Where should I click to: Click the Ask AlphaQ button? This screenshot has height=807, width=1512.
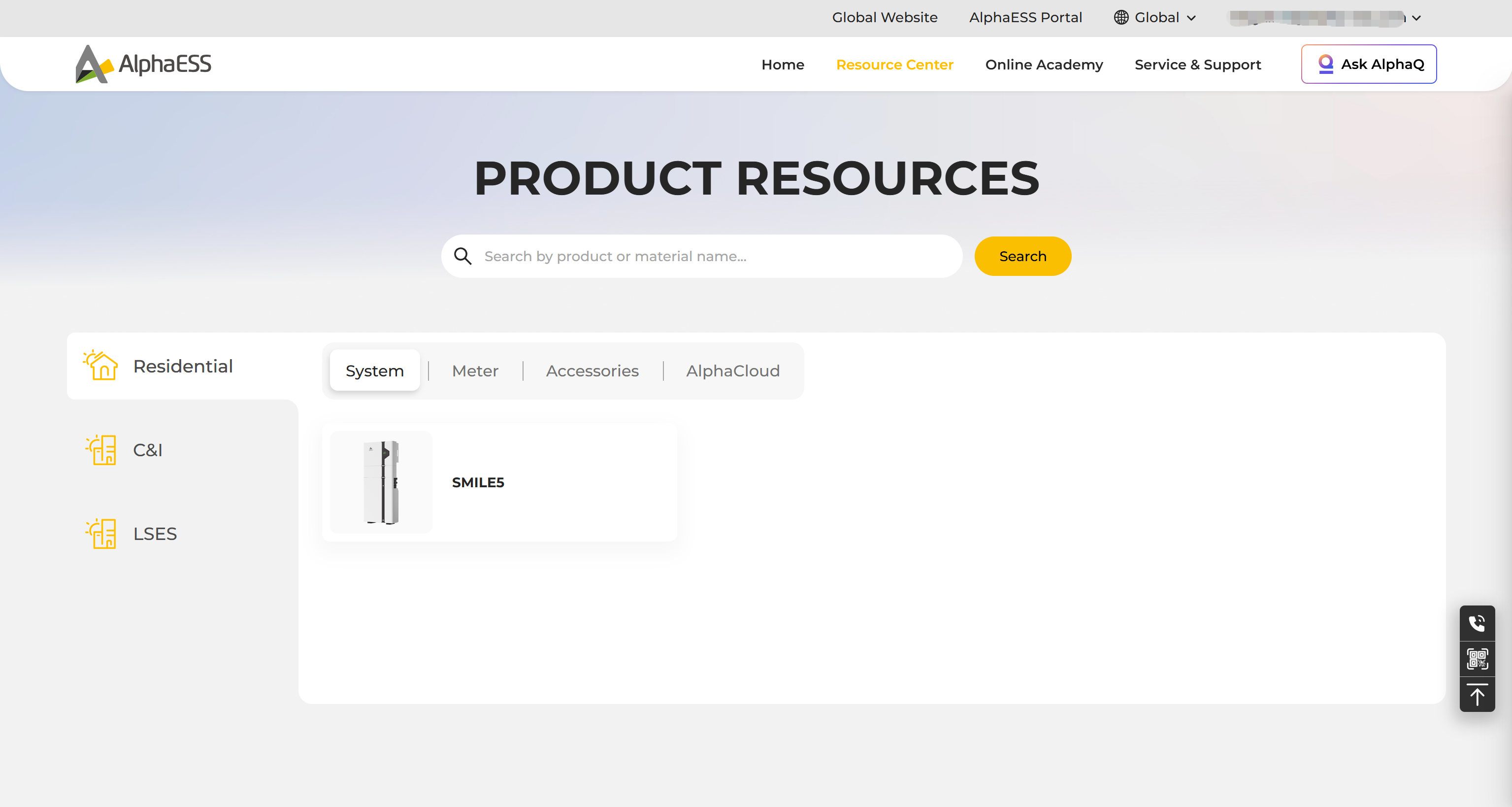tap(1369, 64)
